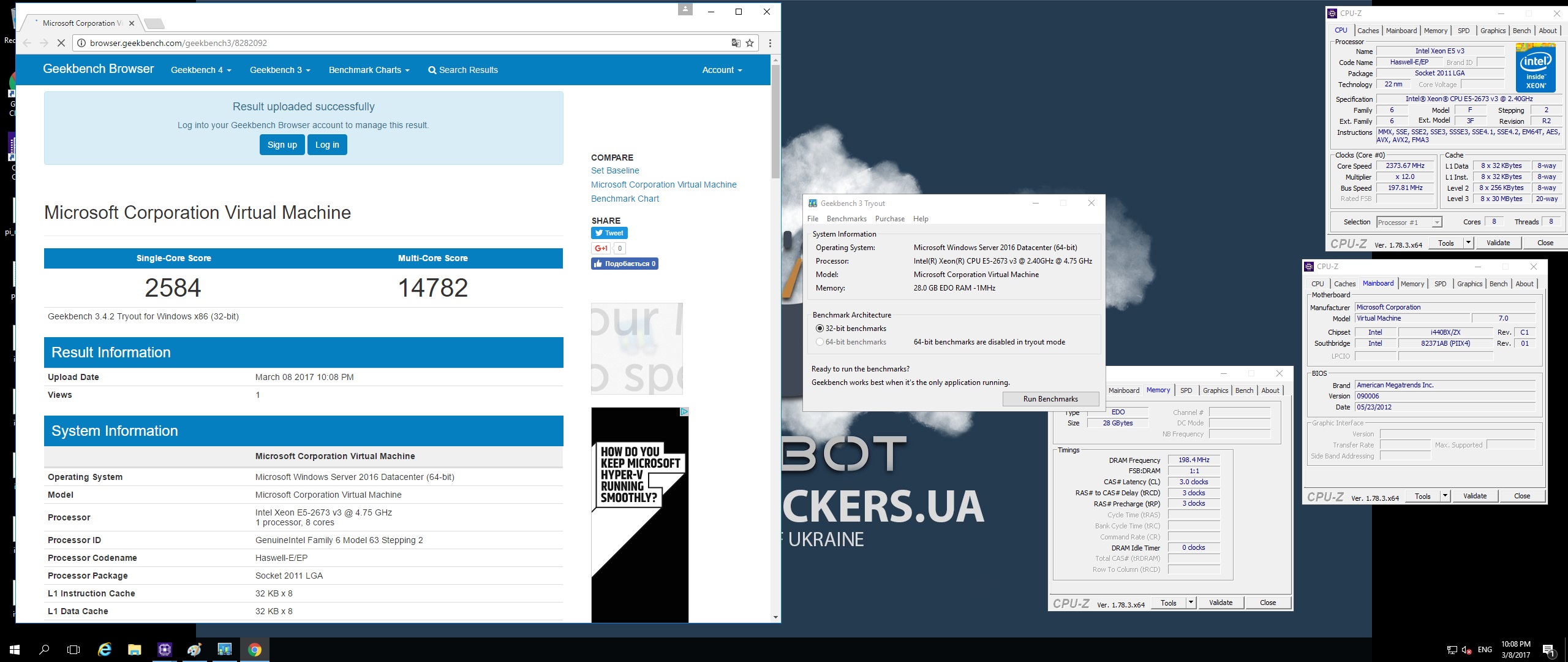Click Close in CPU-Z Memory window
Screen dimensions: 1568x662
1268,603
